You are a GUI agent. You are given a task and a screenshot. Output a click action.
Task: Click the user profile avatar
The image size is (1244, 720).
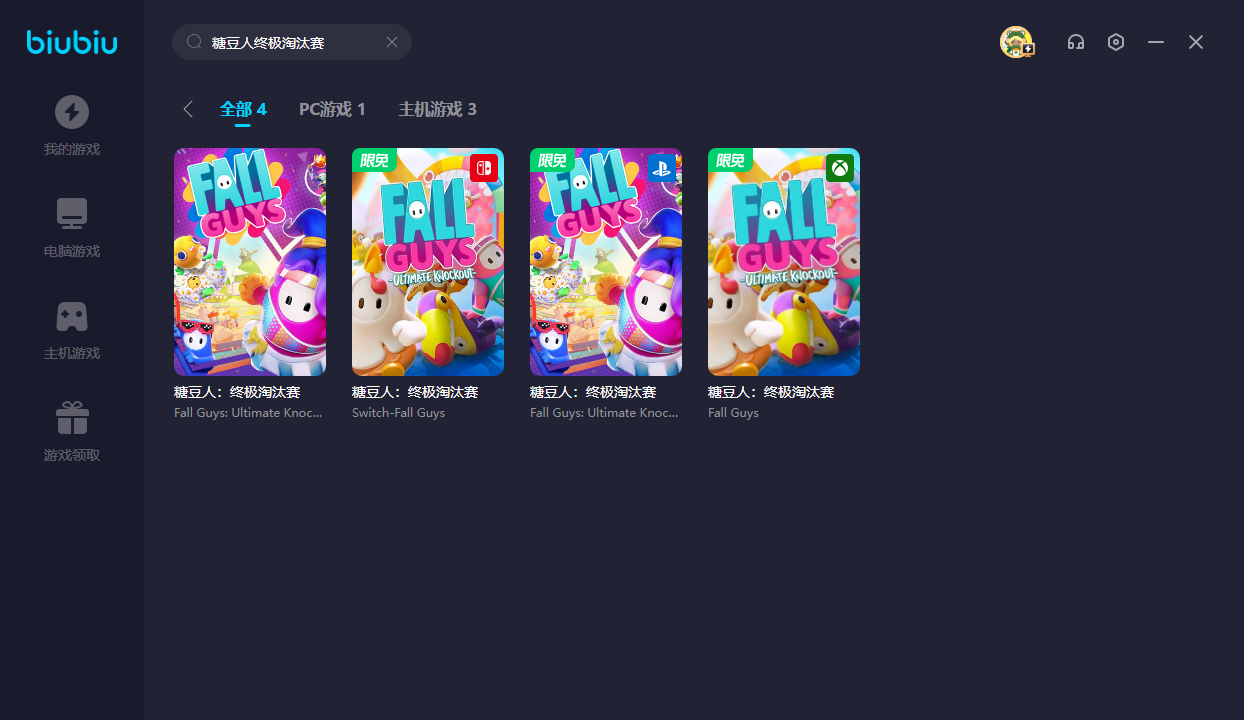tap(1016, 42)
